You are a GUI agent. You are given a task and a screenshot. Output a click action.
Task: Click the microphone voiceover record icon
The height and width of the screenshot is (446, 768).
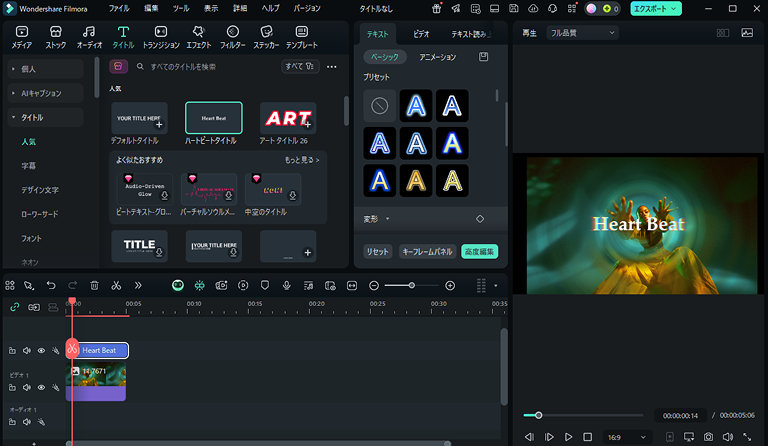pos(287,285)
